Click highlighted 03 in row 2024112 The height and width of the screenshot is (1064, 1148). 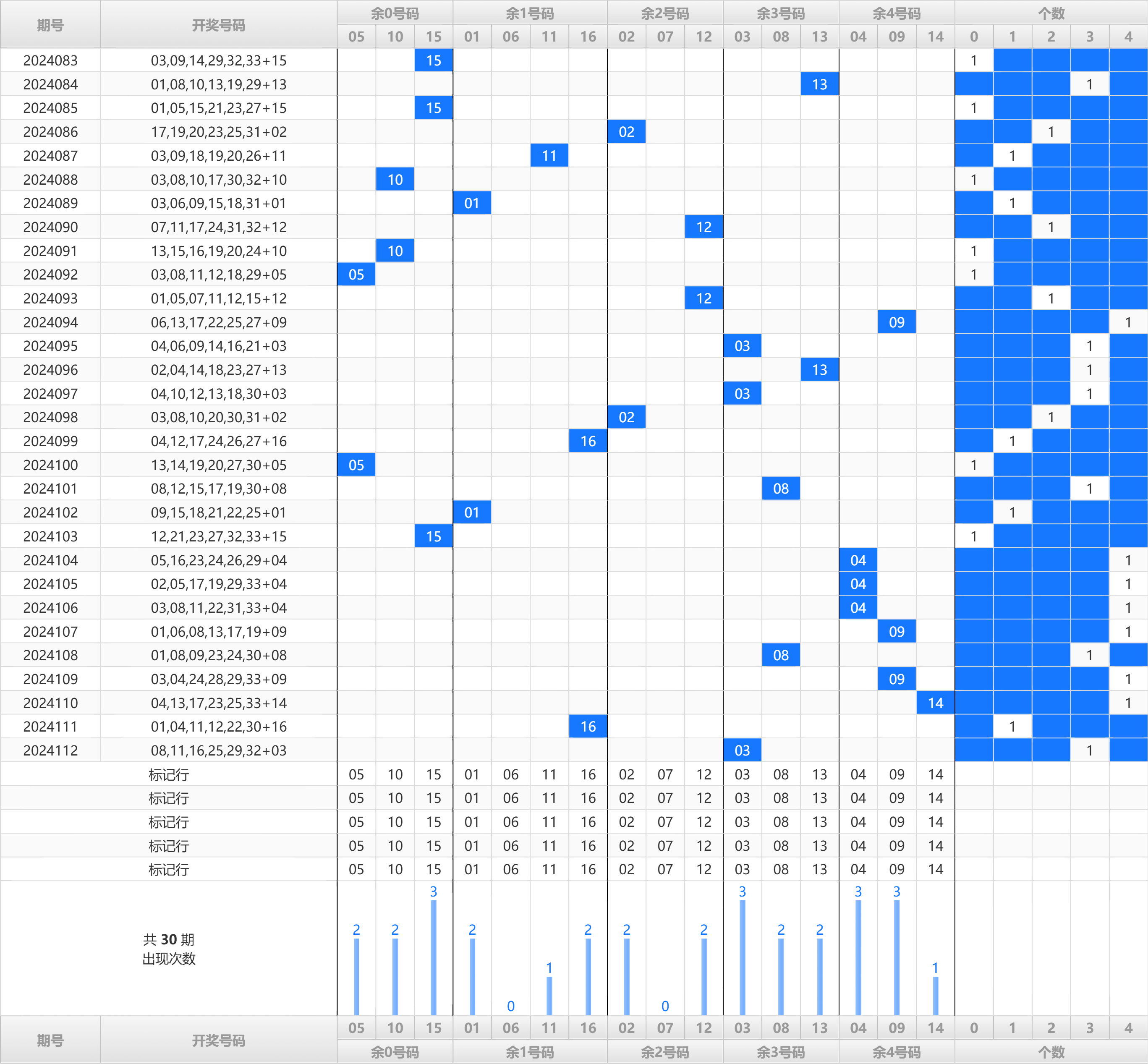click(743, 751)
